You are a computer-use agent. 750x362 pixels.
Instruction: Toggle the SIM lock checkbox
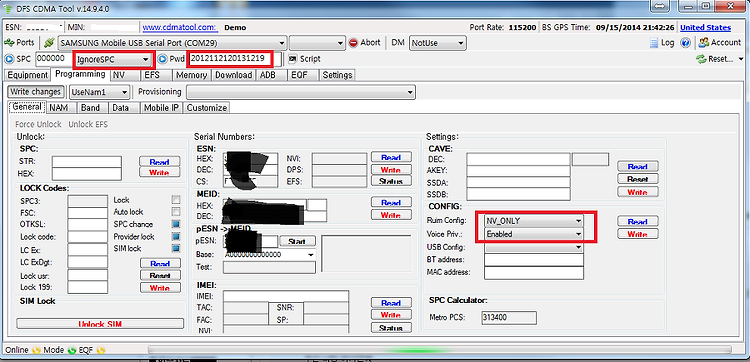[176, 249]
